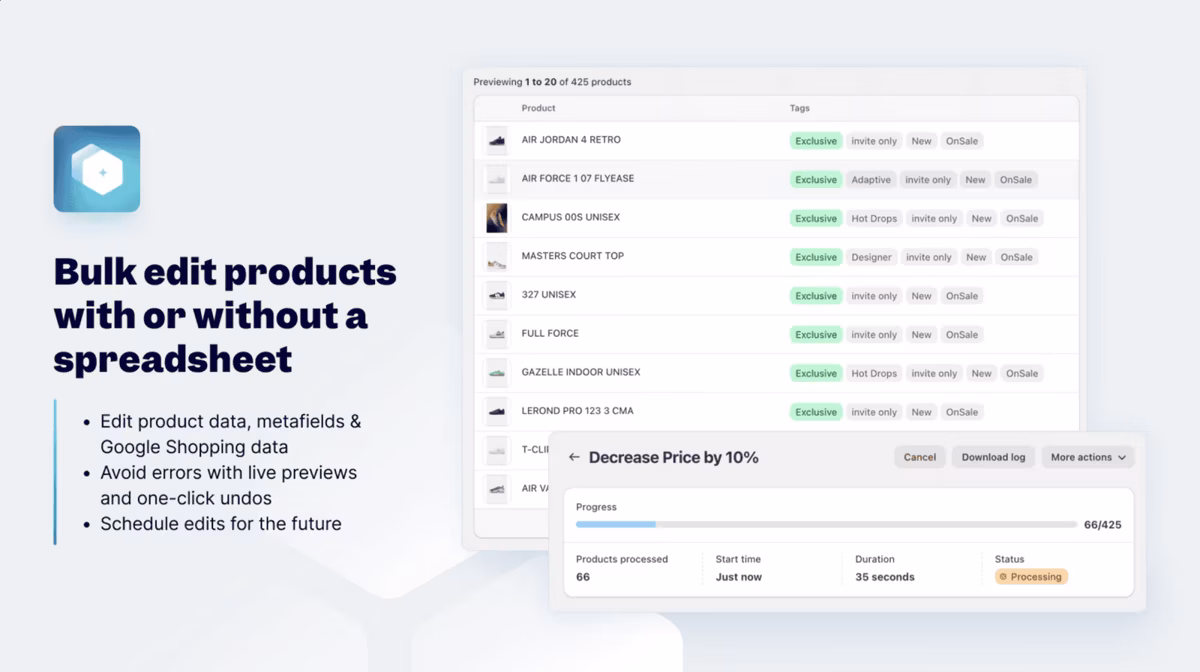Screen dimensions: 1200x672
Task: Click the LEROND PRO 123 3 CMA thumbnail
Action: coord(496,411)
